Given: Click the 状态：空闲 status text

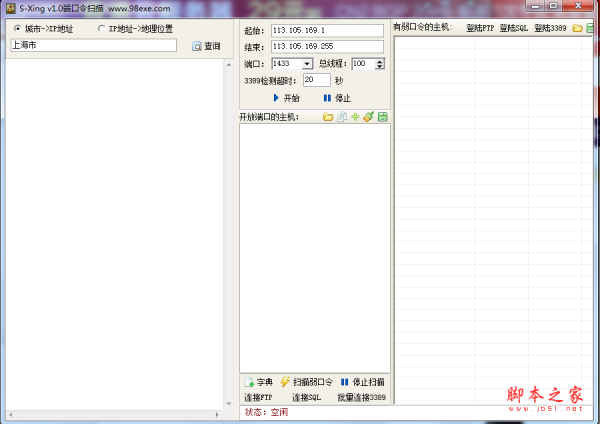Looking at the screenshot, I should point(266,412).
